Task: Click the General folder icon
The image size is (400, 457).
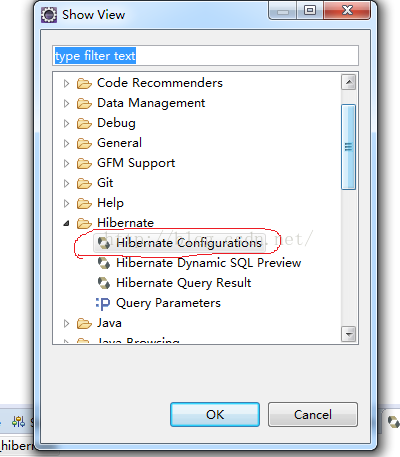Action: click(x=84, y=143)
